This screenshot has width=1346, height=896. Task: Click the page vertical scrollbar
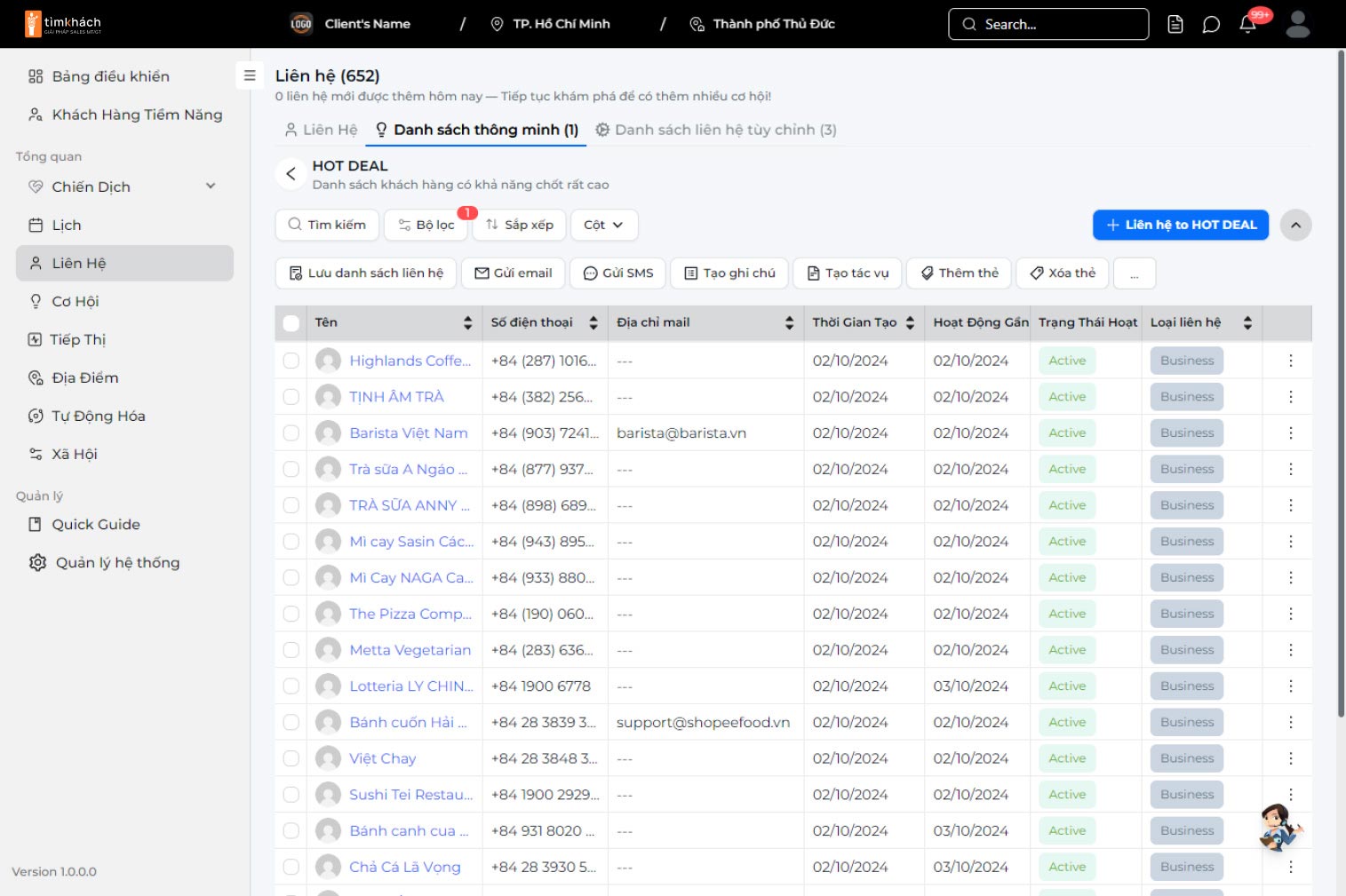coord(1341,382)
